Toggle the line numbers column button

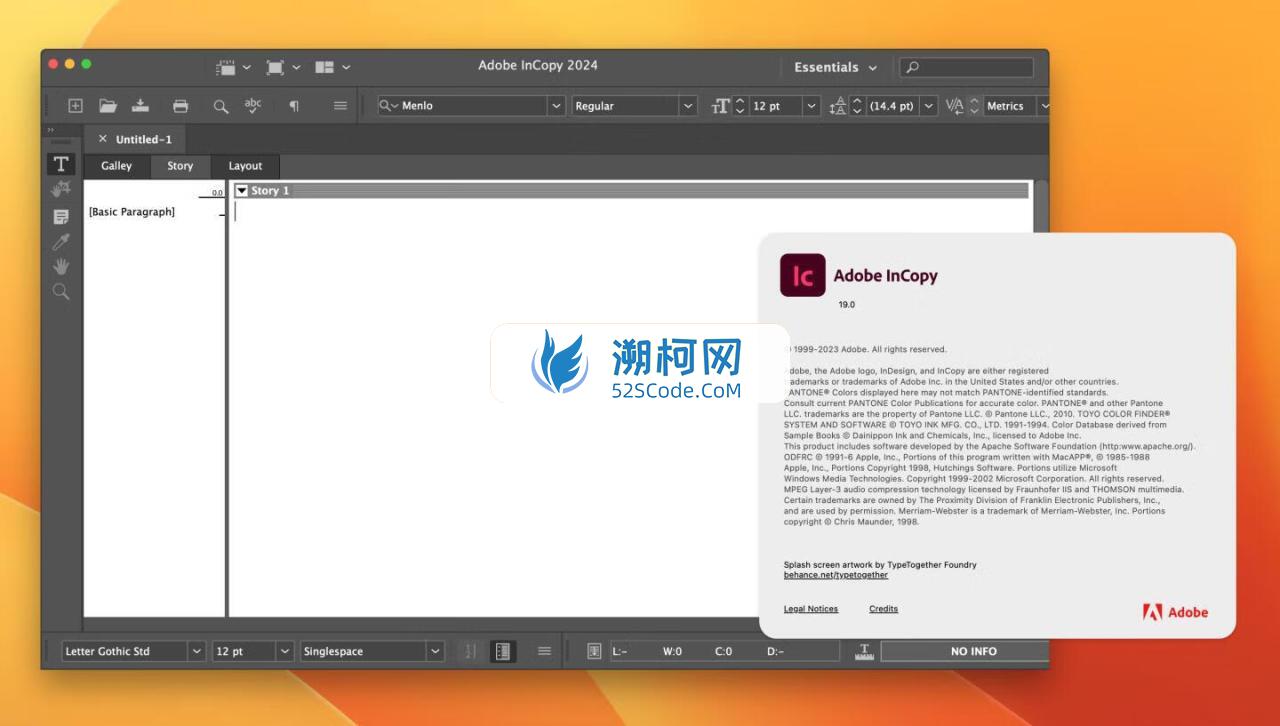(470, 651)
